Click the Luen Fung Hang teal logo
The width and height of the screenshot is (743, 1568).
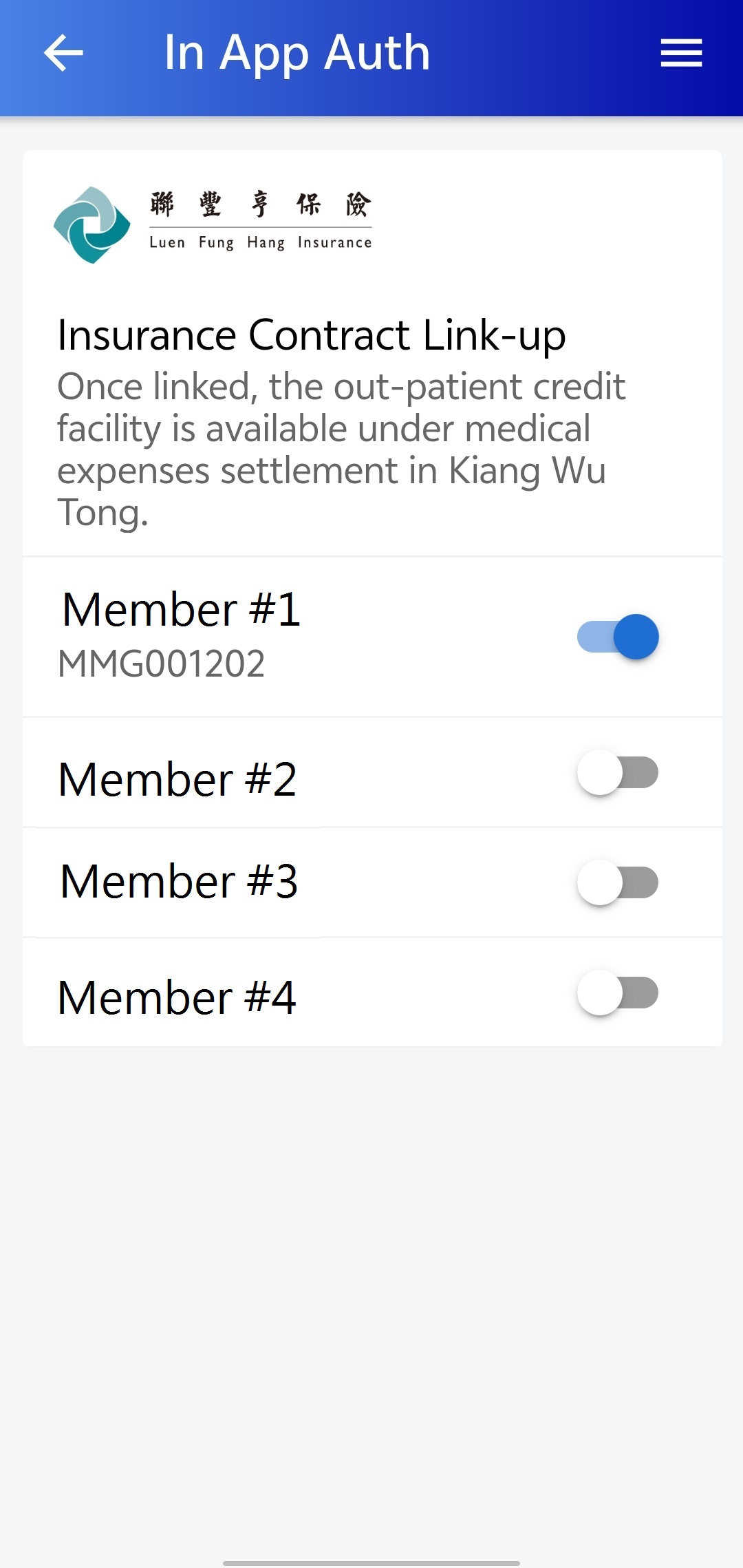tap(92, 225)
